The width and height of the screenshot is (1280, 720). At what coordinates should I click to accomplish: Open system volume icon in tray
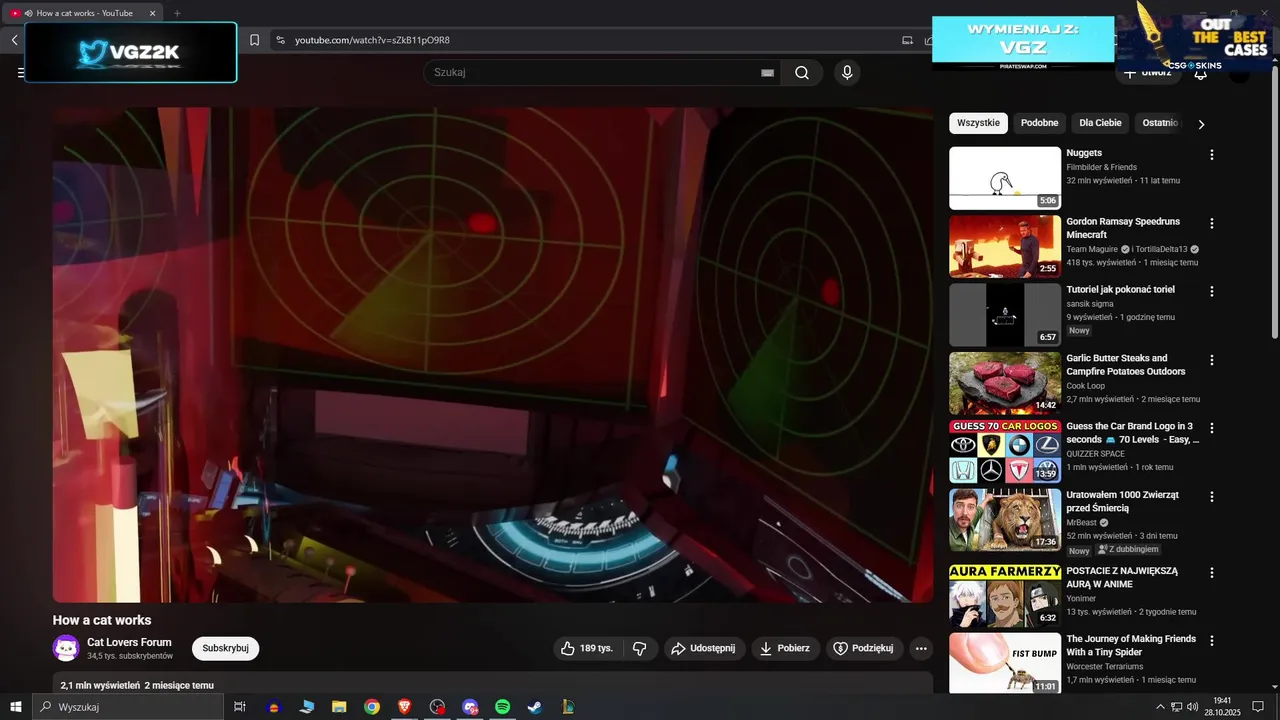1192,707
